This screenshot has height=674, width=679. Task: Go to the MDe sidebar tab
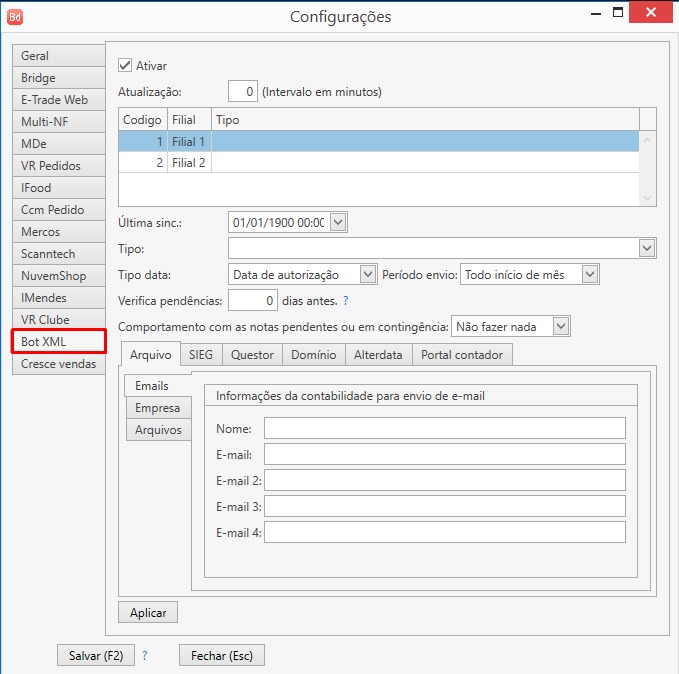tap(59, 144)
